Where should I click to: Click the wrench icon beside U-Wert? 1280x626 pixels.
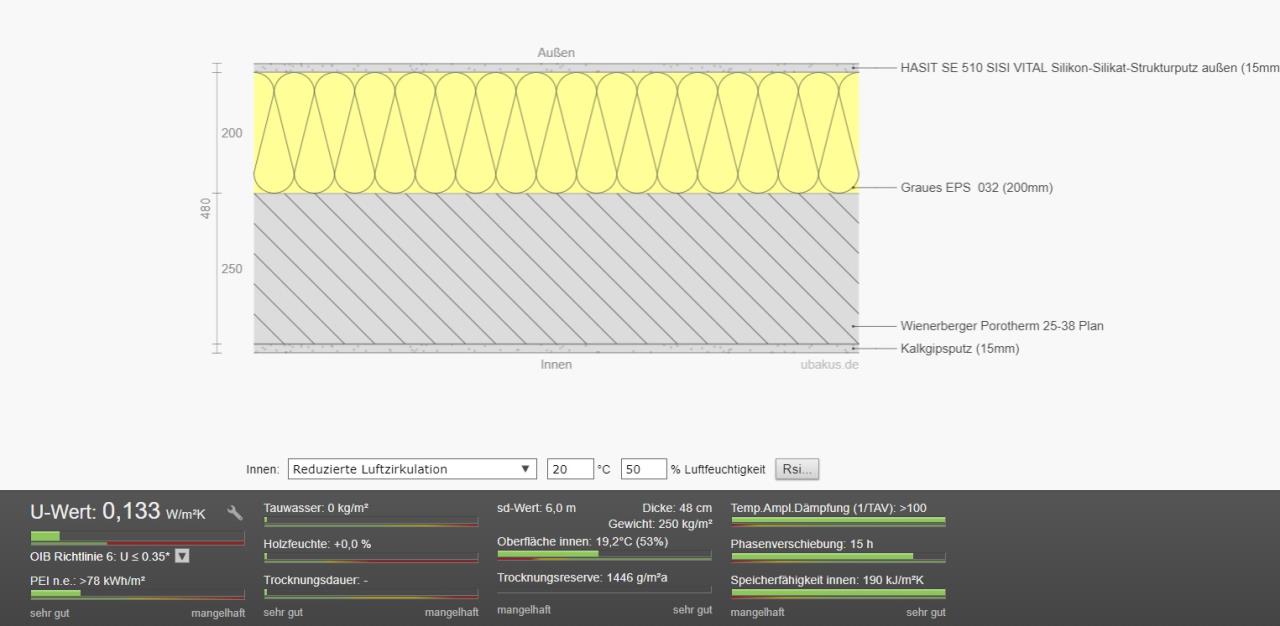click(x=235, y=513)
